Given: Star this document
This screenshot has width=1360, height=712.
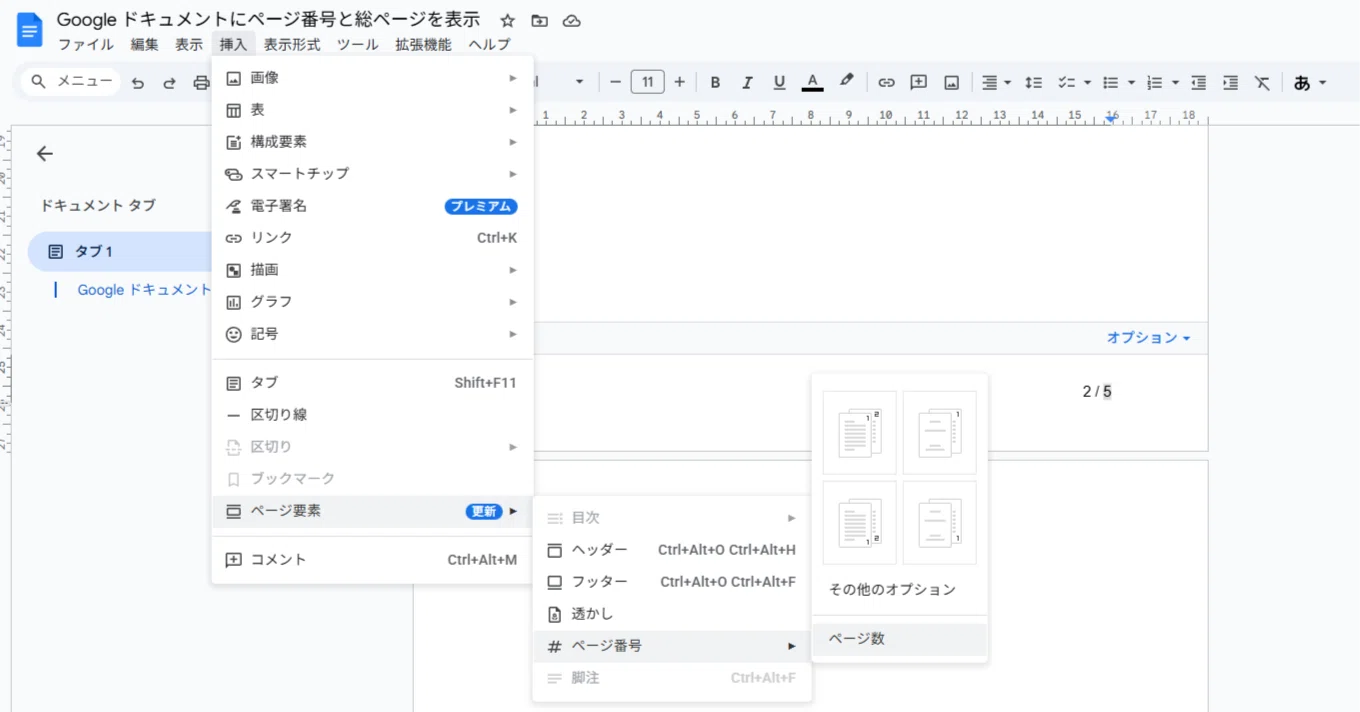Looking at the screenshot, I should tap(507, 20).
